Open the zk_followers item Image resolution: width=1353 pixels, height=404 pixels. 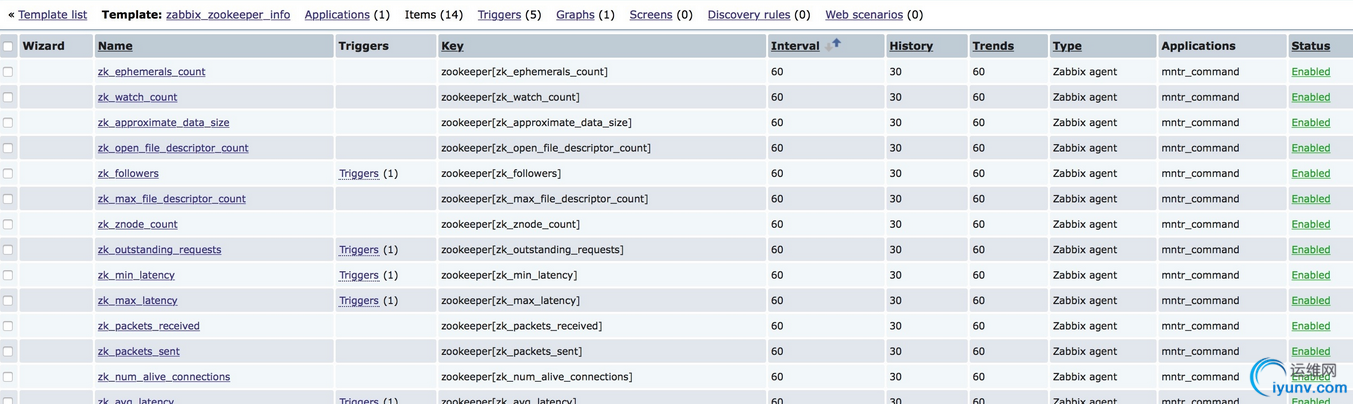point(128,173)
